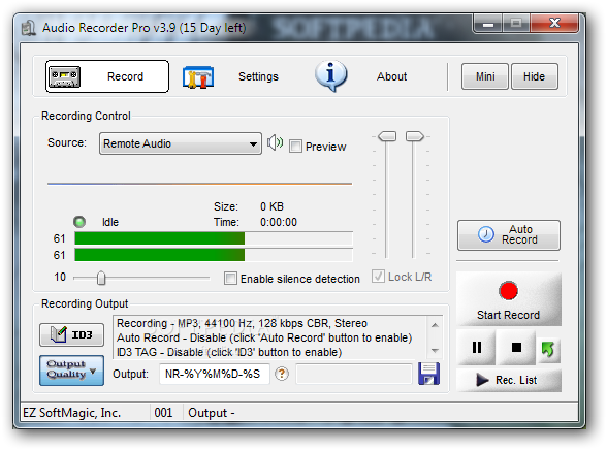Open Auto Record scheduler
Screen dimensions: 607x450
(509, 235)
